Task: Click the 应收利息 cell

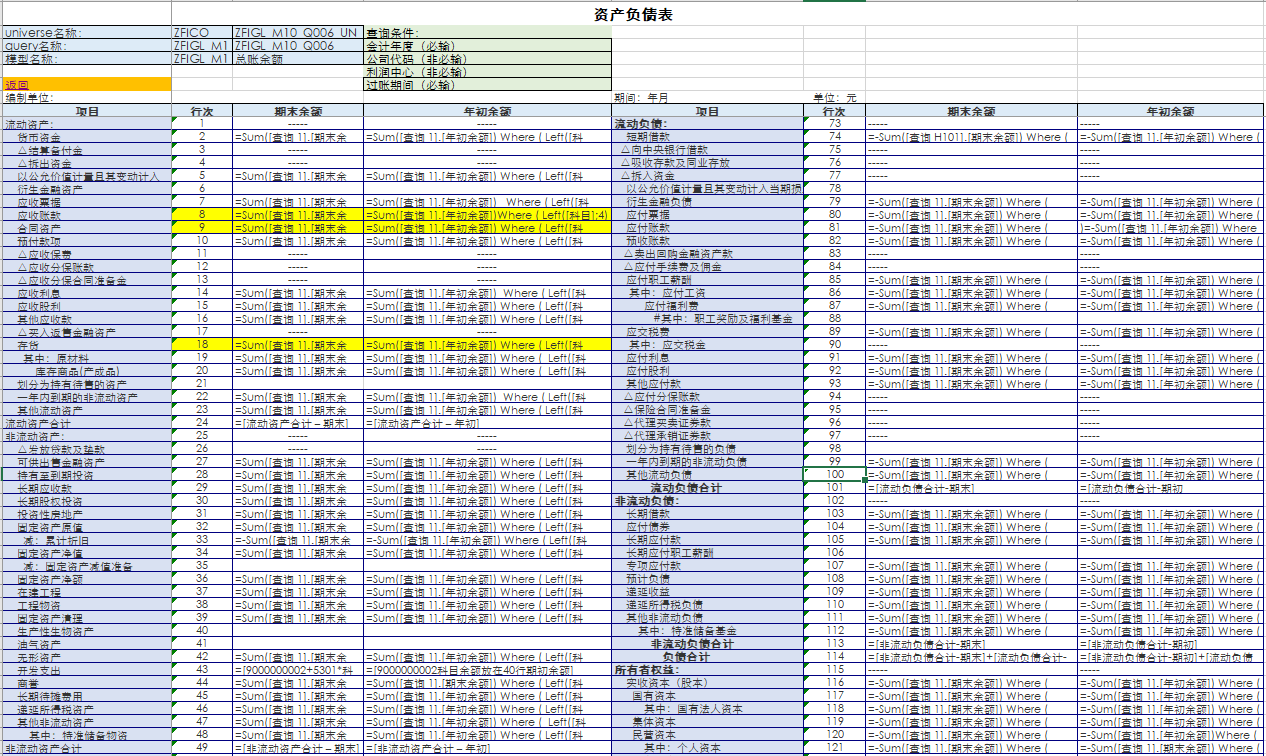Action: tap(87, 293)
